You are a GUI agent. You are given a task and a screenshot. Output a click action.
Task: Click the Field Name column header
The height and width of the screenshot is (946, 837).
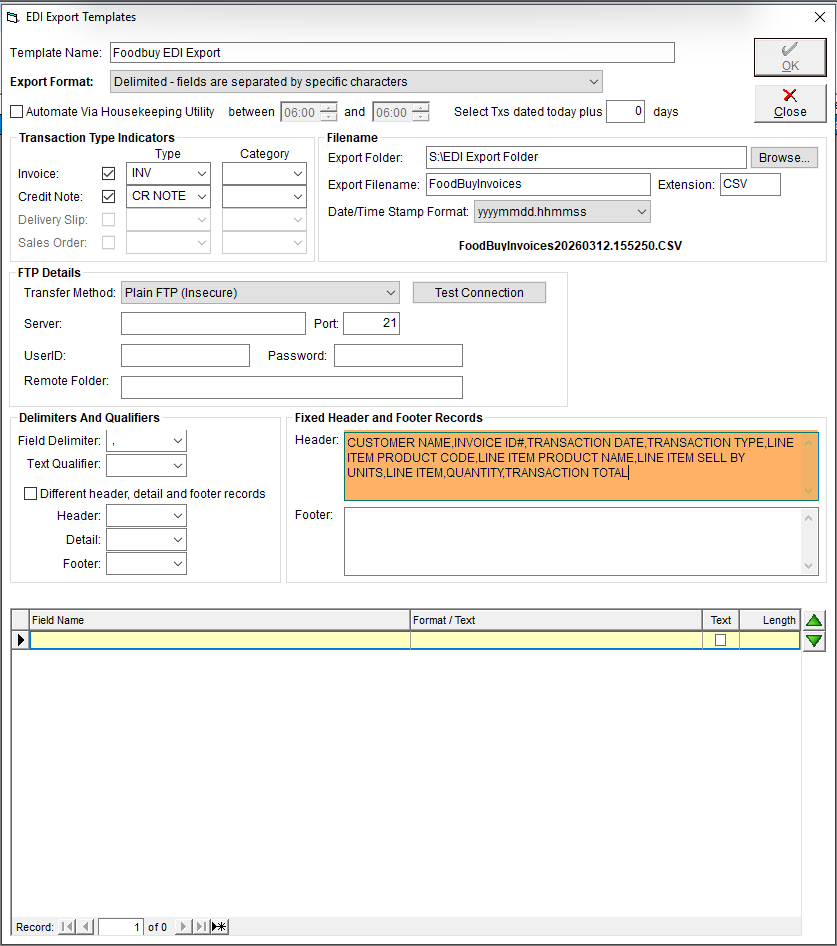220,620
